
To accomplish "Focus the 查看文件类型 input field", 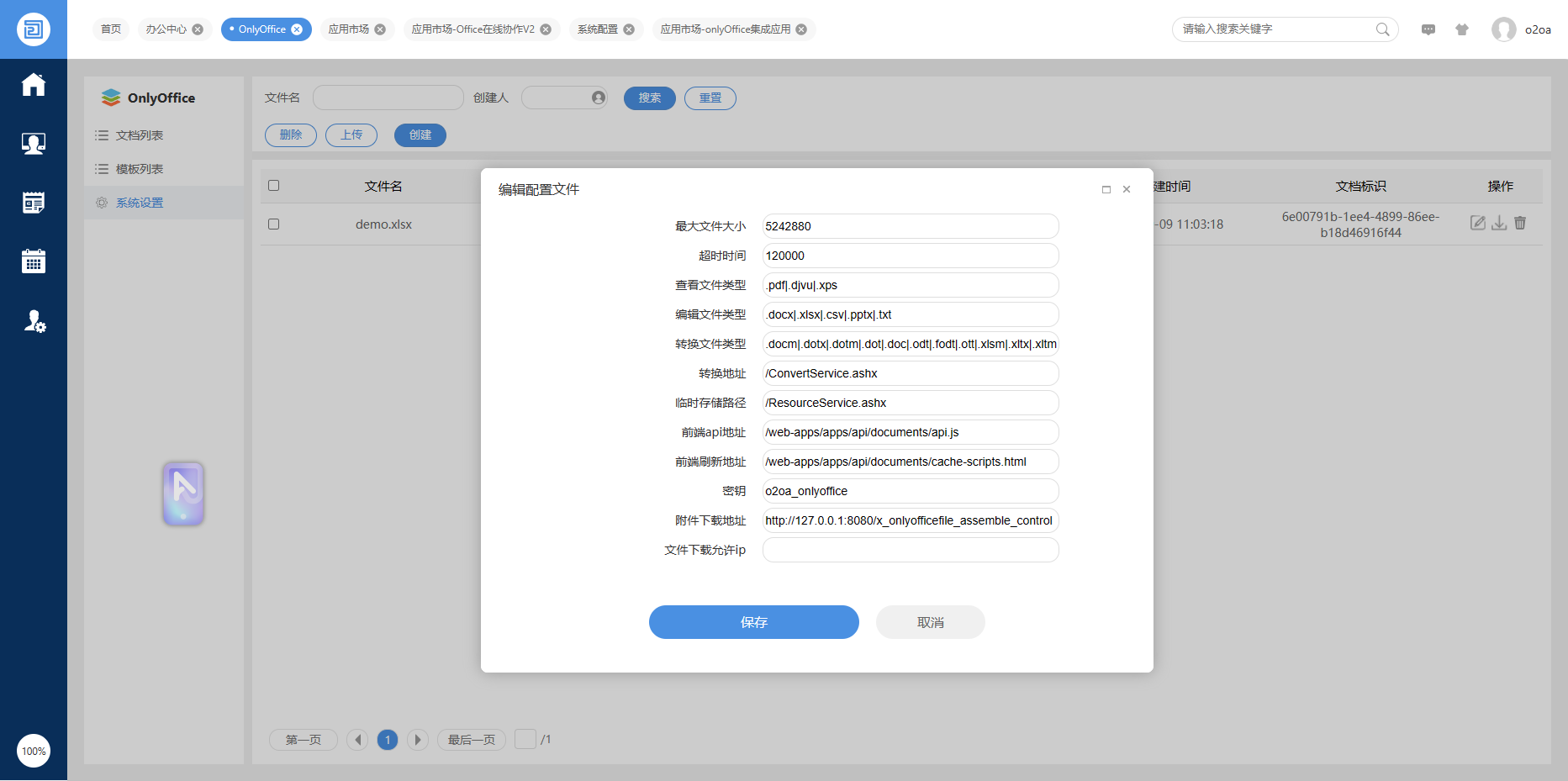I will tap(911, 285).
